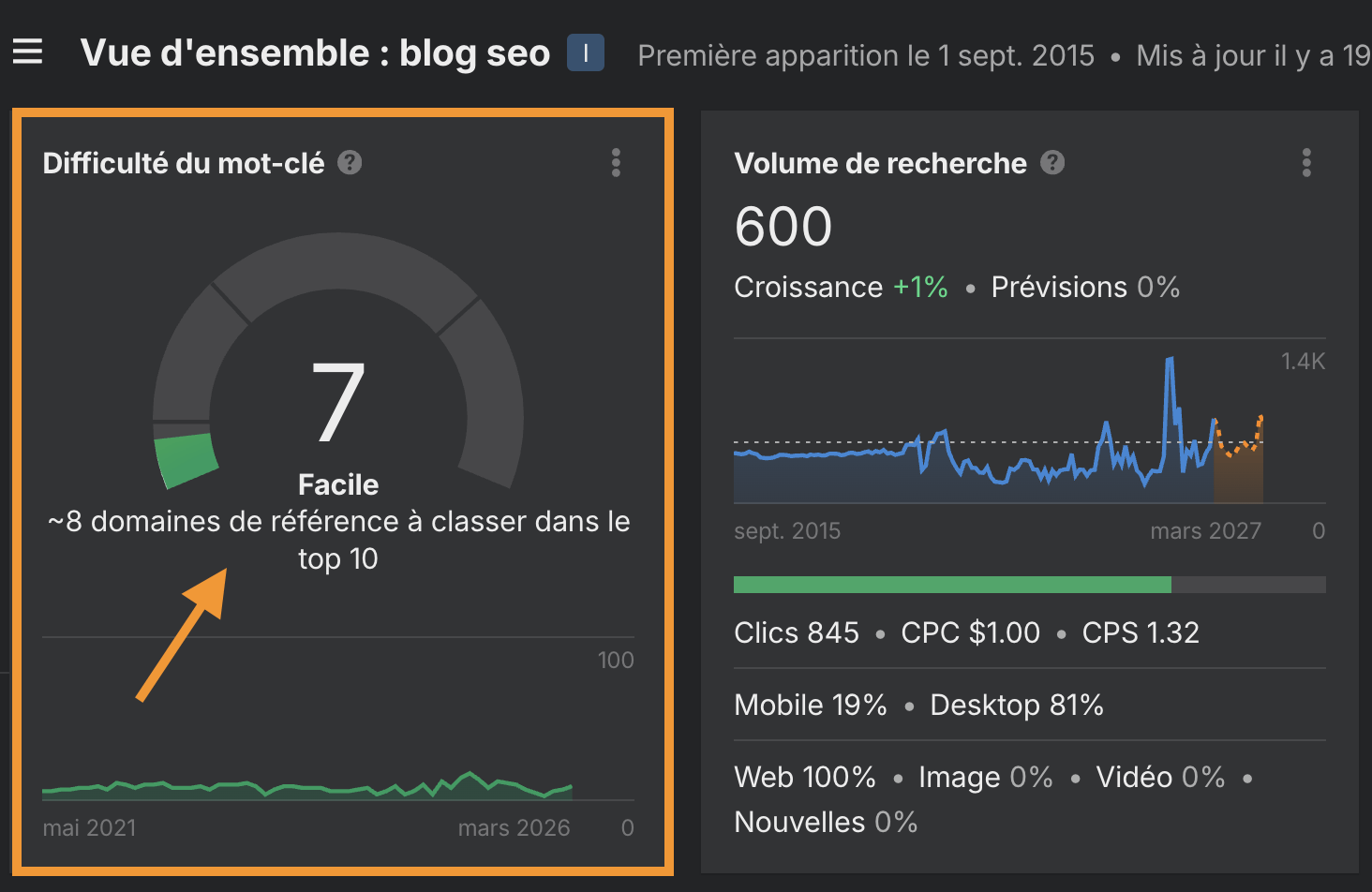Open the sidebar navigation hamburger menu
The width and height of the screenshot is (1372, 892).
pos(27,52)
